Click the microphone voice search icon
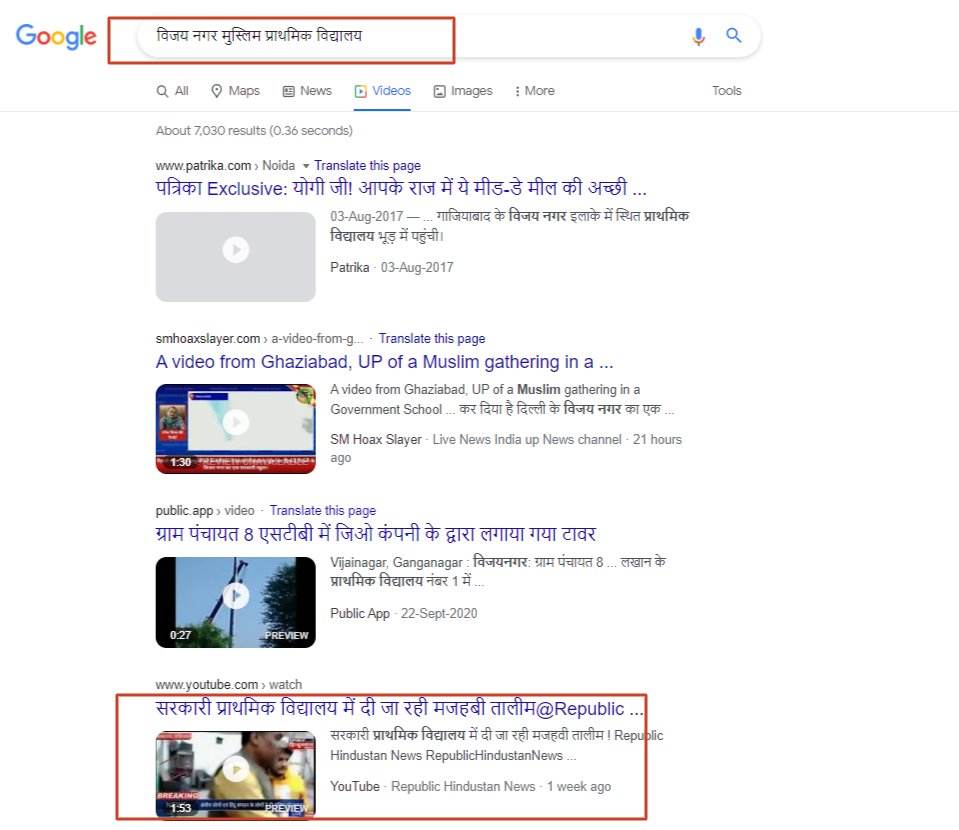This screenshot has height=830, width=959. 698,37
